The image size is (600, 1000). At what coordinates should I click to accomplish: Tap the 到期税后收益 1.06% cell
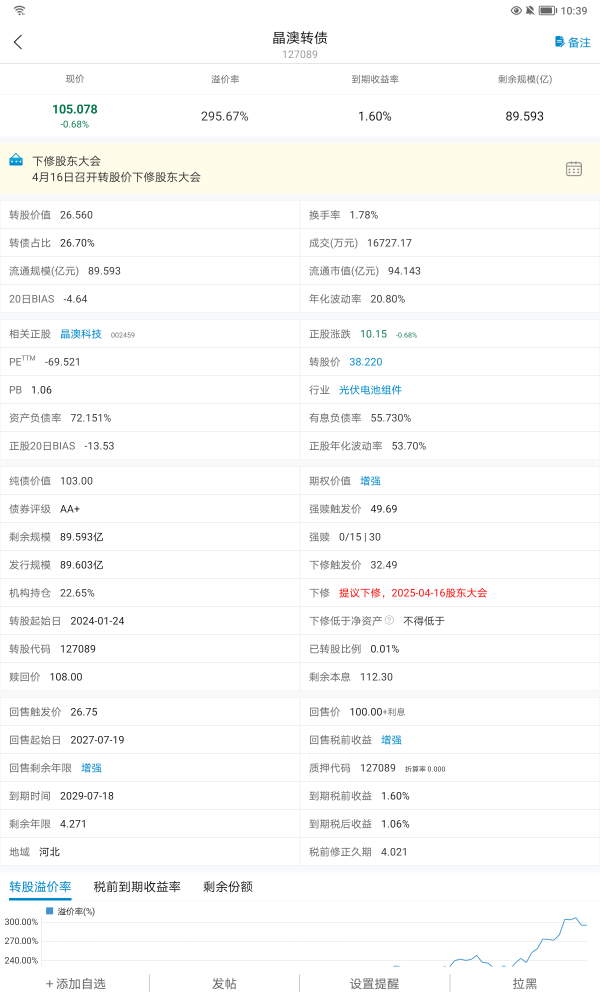tap(450, 824)
